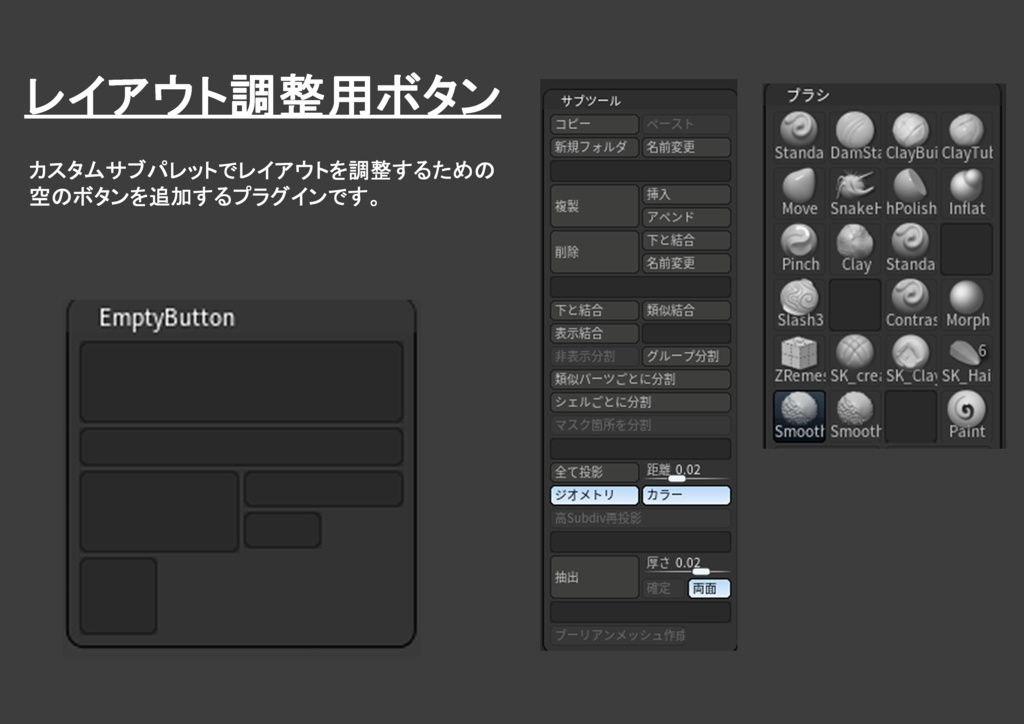Click the アペンド button
The width and height of the screenshot is (1024, 724).
coord(686,217)
